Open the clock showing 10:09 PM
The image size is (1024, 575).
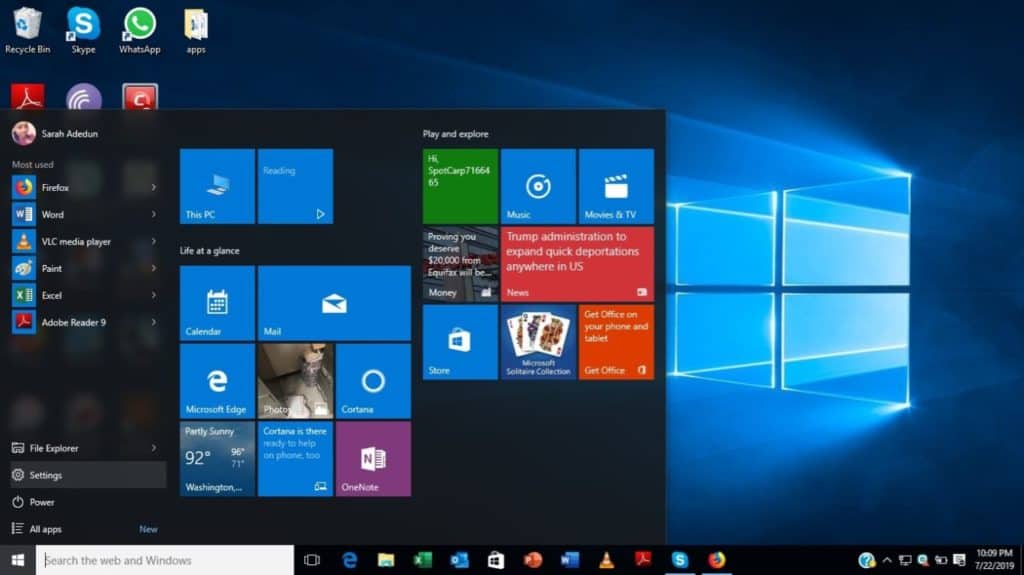(x=994, y=560)
